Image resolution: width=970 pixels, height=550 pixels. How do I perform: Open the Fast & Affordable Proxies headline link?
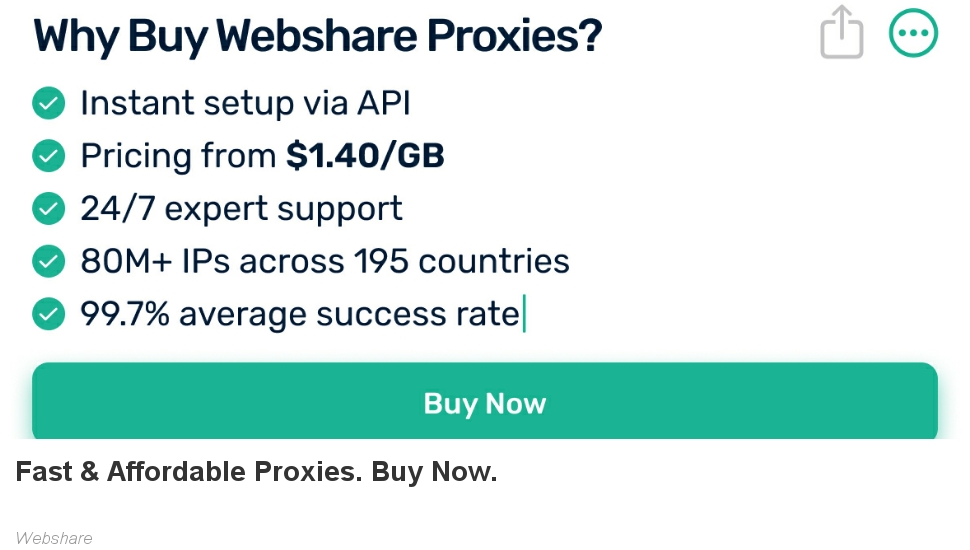256,472
